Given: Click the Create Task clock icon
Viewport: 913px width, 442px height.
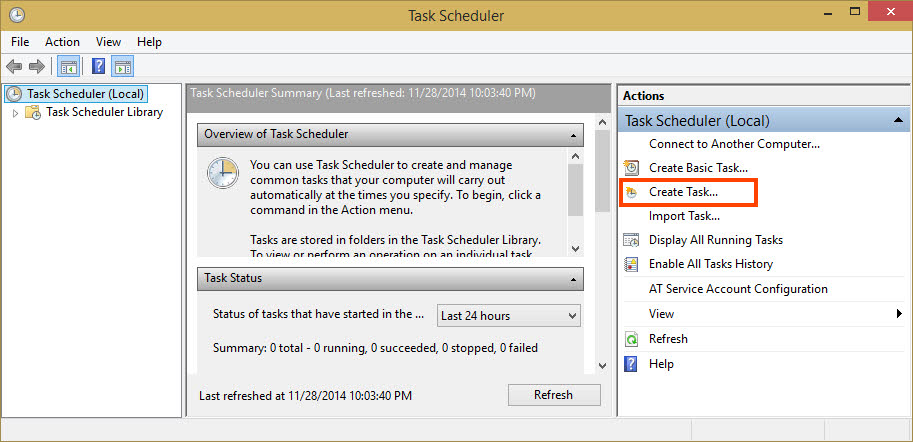Looking at the screenshot, I should 631,193.
